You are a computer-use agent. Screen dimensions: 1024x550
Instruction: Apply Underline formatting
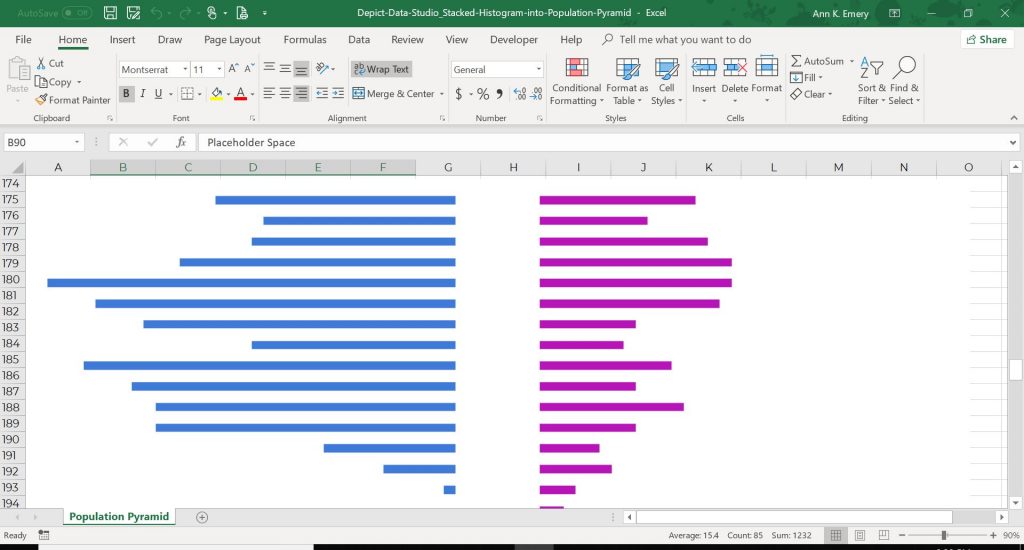pos(158,93)
